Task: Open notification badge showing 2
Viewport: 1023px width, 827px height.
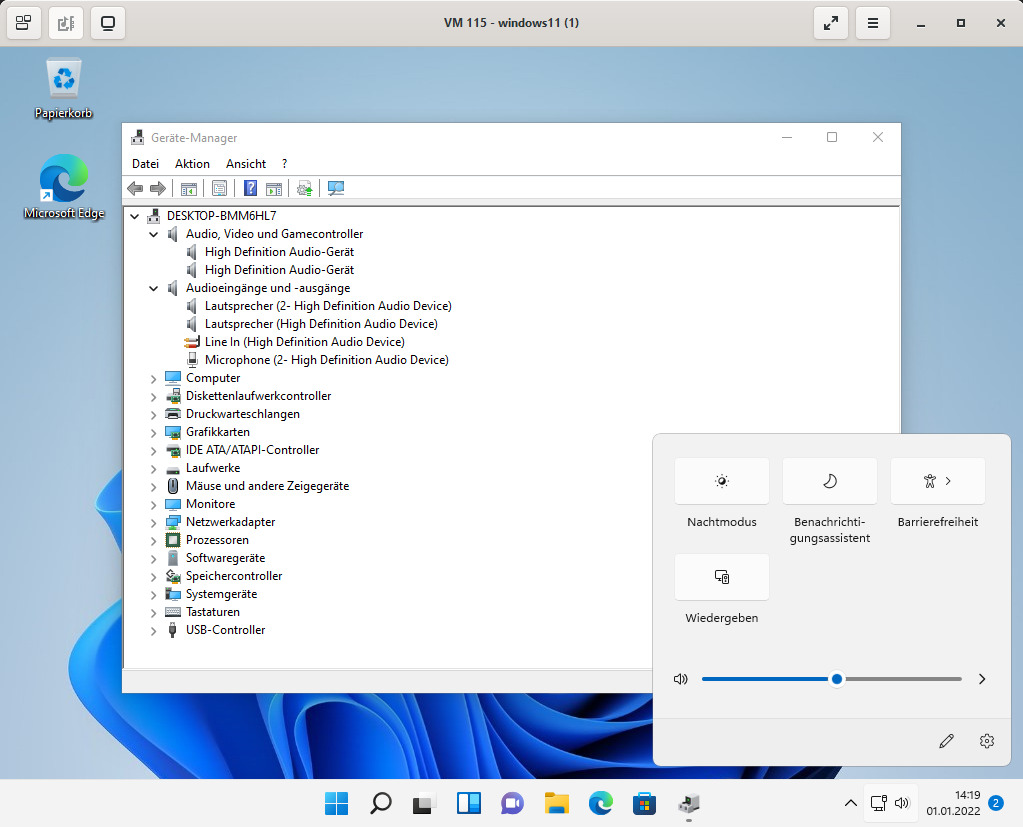Action: click(x=996, y=803)
